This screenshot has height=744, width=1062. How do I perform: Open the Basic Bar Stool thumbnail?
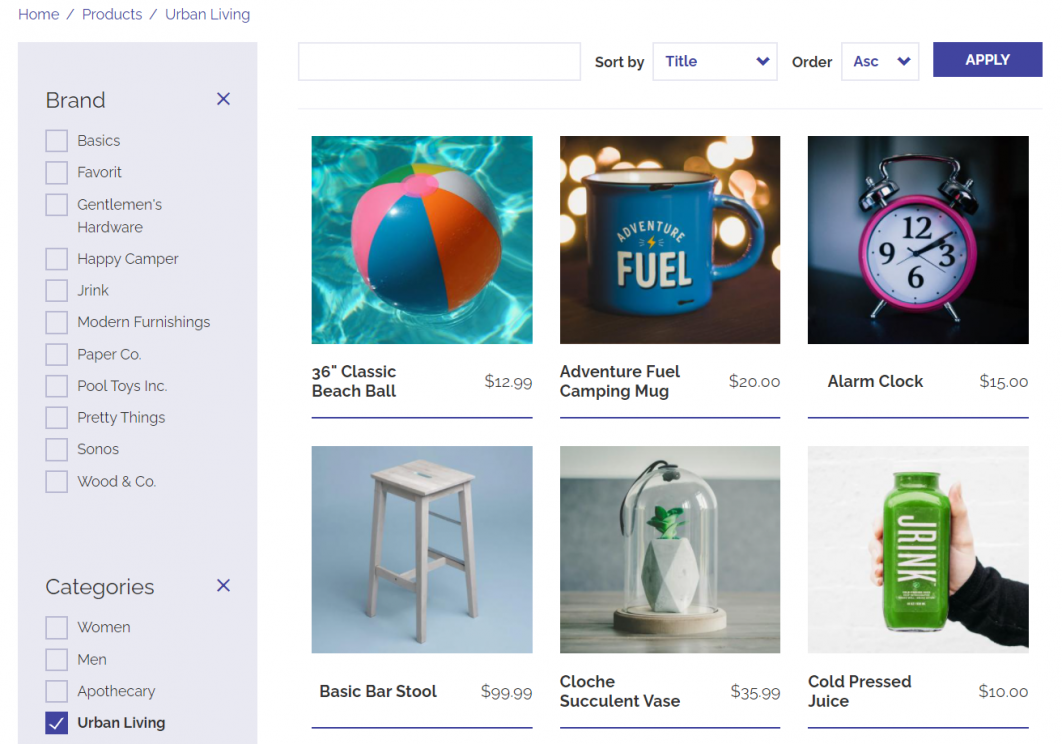(421, 549)
